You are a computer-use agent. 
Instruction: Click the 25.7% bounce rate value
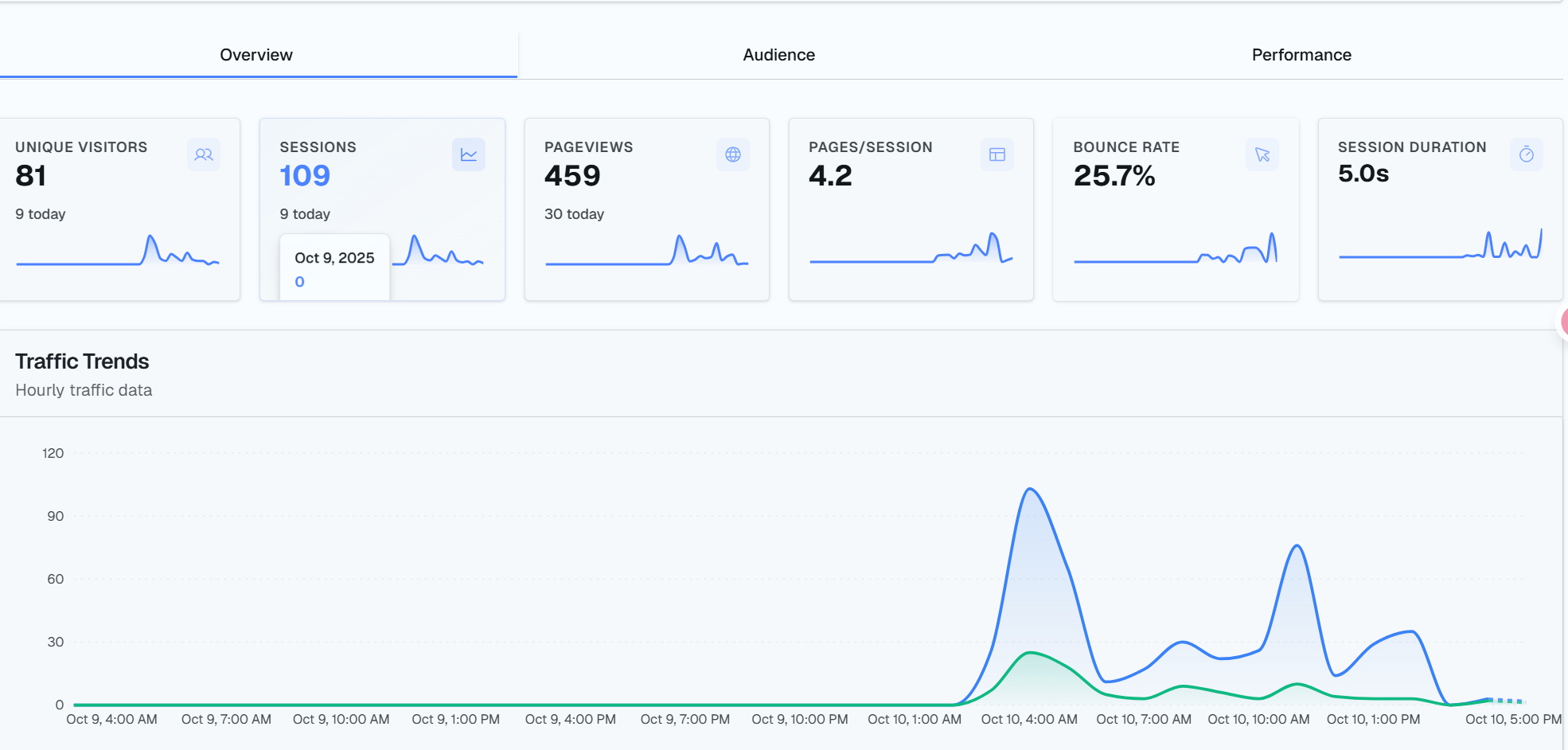pos(1114,176)
